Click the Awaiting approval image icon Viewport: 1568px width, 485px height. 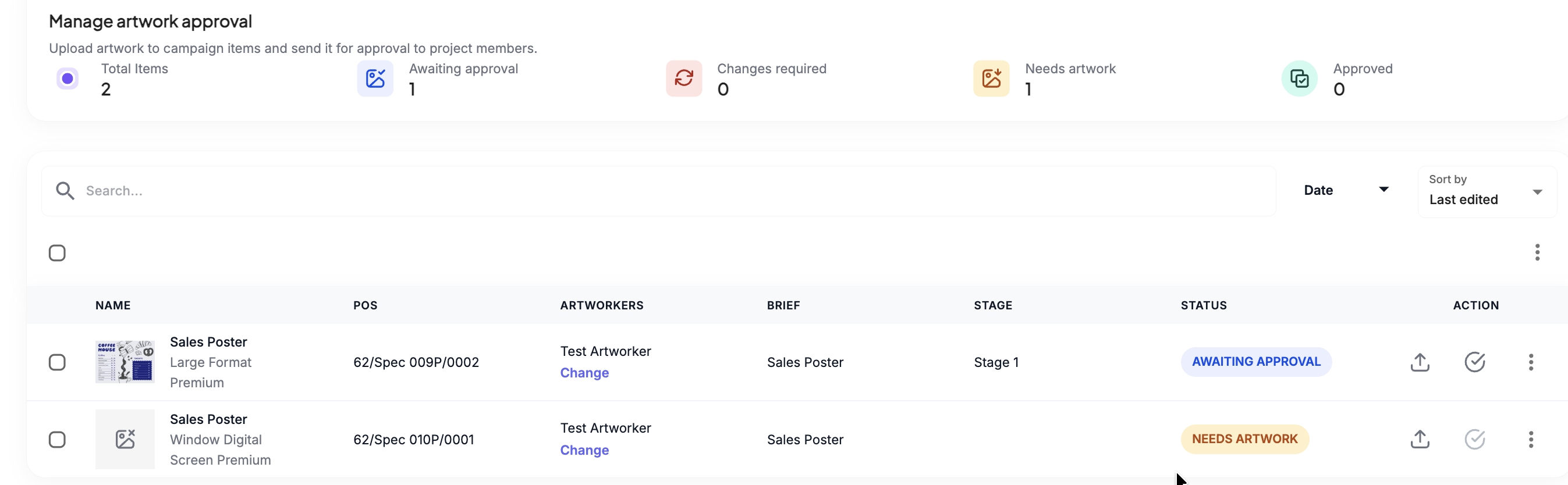point(375,79)
